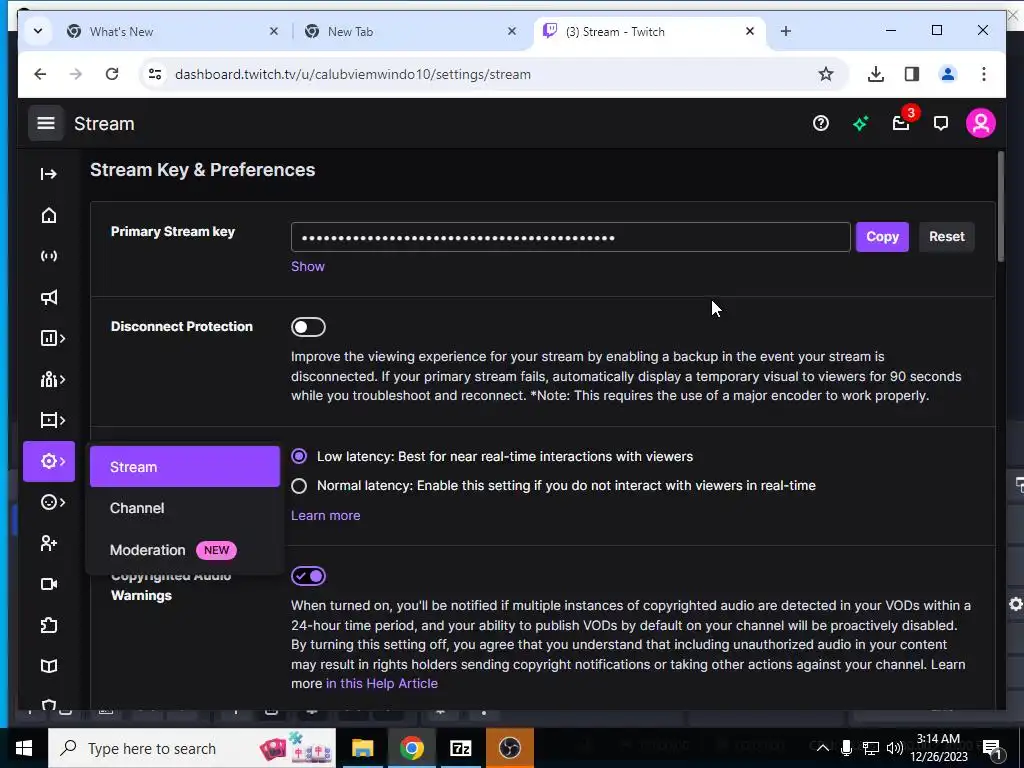Toggle Disconnect Protection switch
The image size is (1024, 768).
[308, 327]
